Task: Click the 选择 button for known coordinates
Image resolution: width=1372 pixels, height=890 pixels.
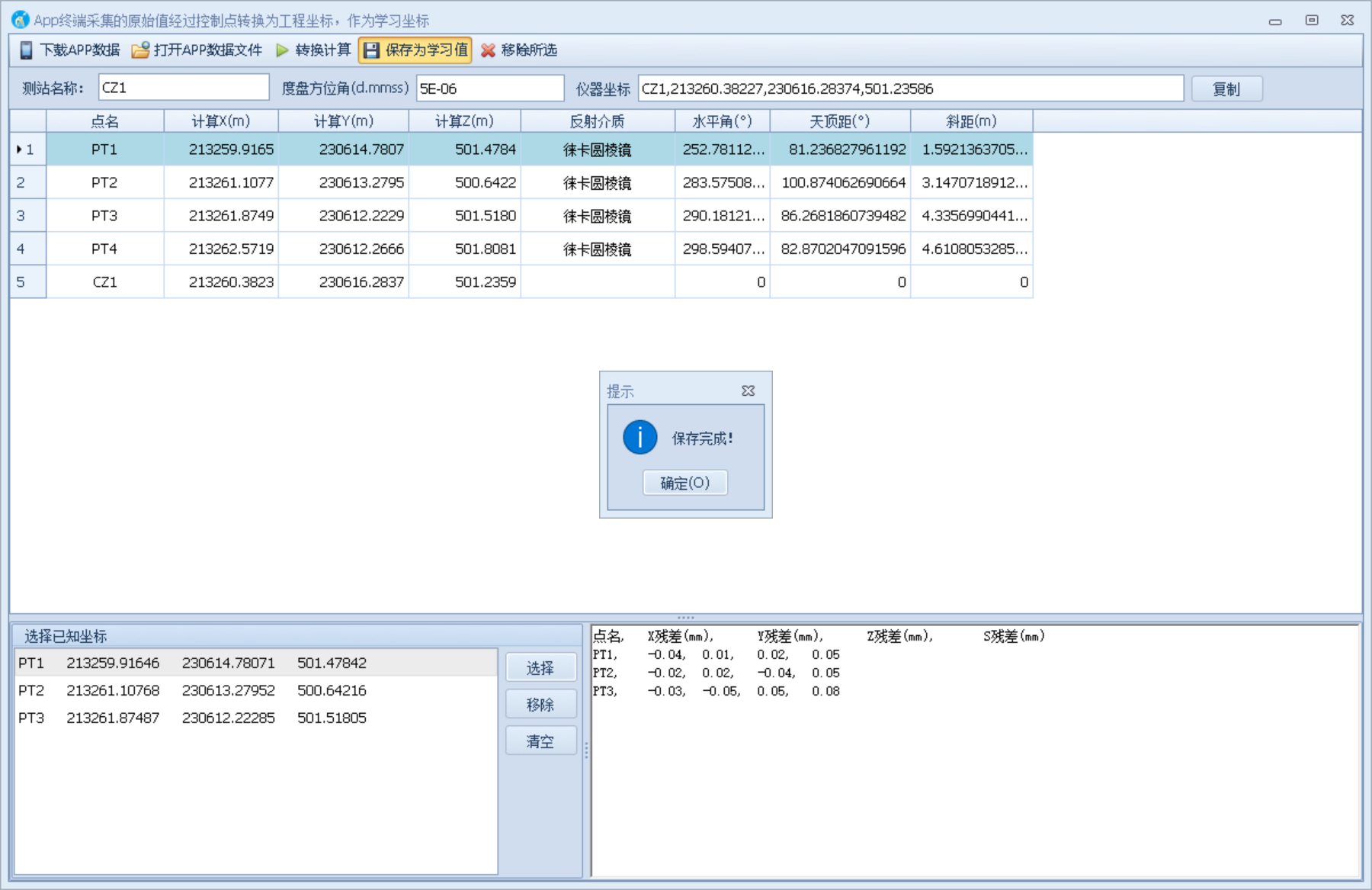Action: click(x=540, y=668)
